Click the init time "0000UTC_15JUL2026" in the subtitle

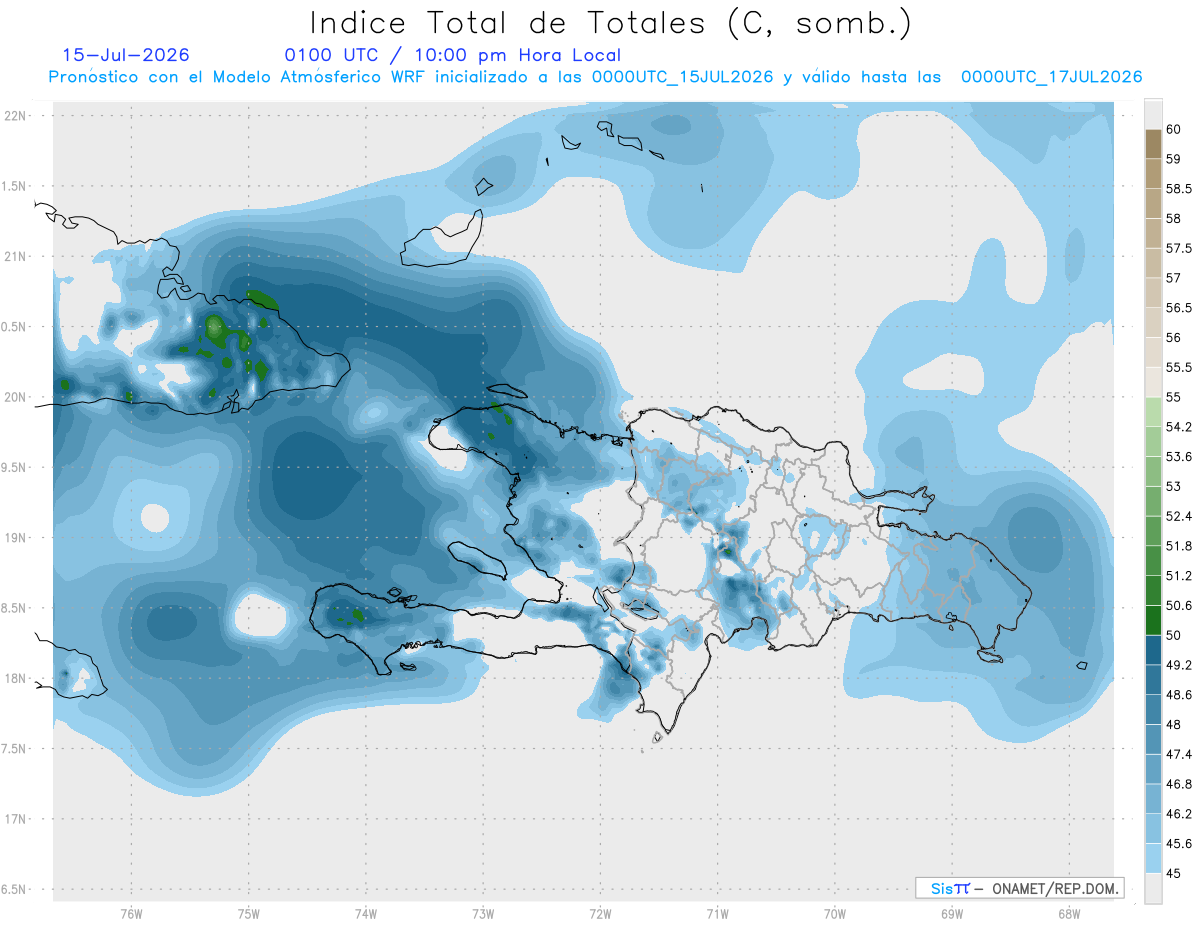683,77
